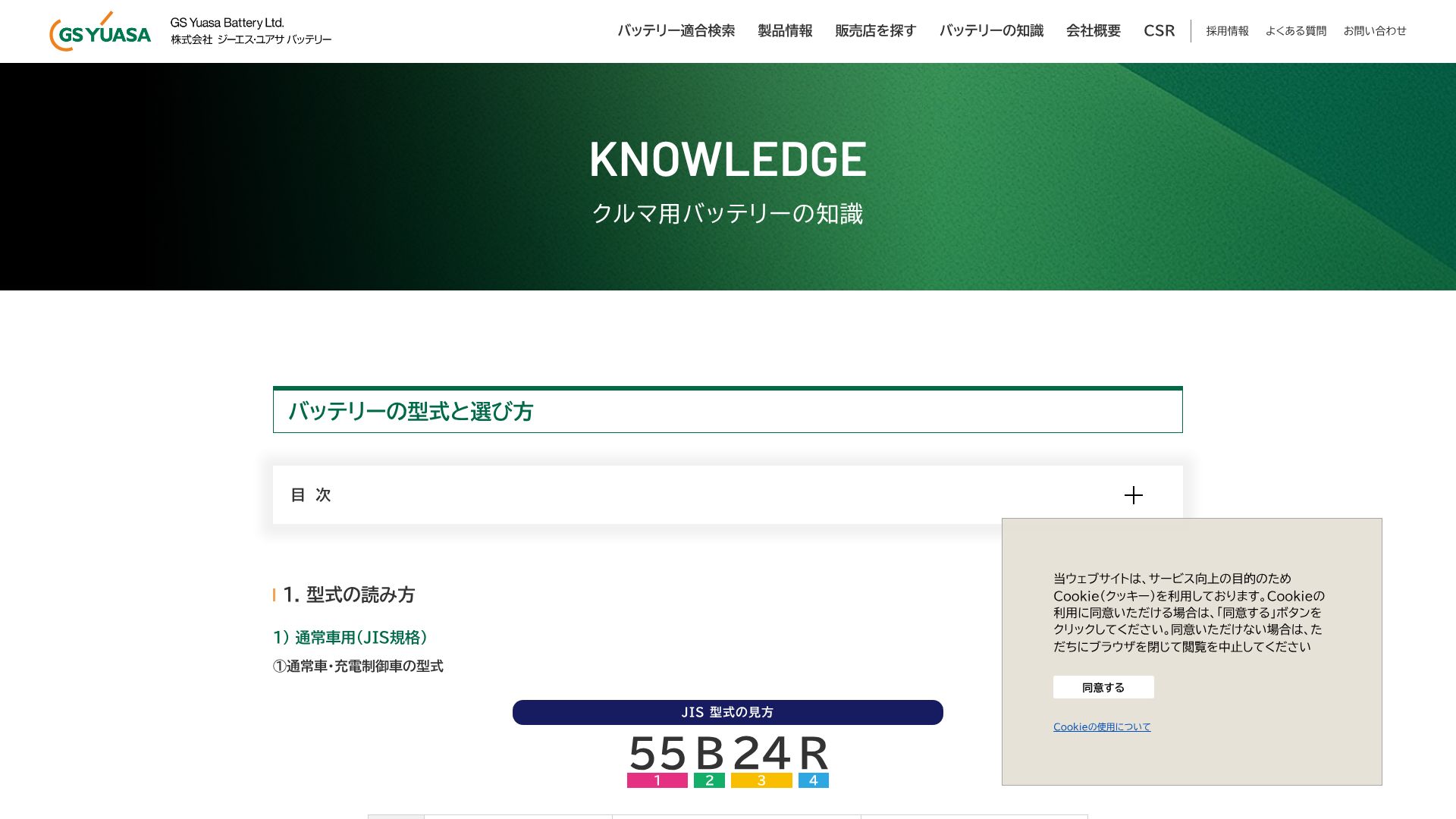This screenshot has width=1456, height=819.
Task: Expand the 目次 table of contents
Action: tap(728, 495)
